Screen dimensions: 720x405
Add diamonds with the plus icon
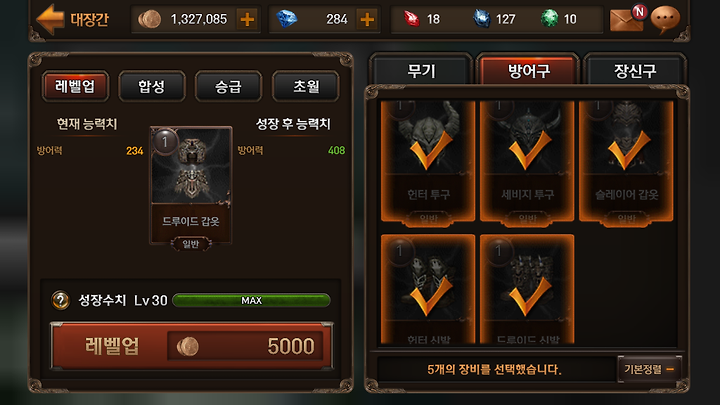pyautogui.click(x=367, y=19)
